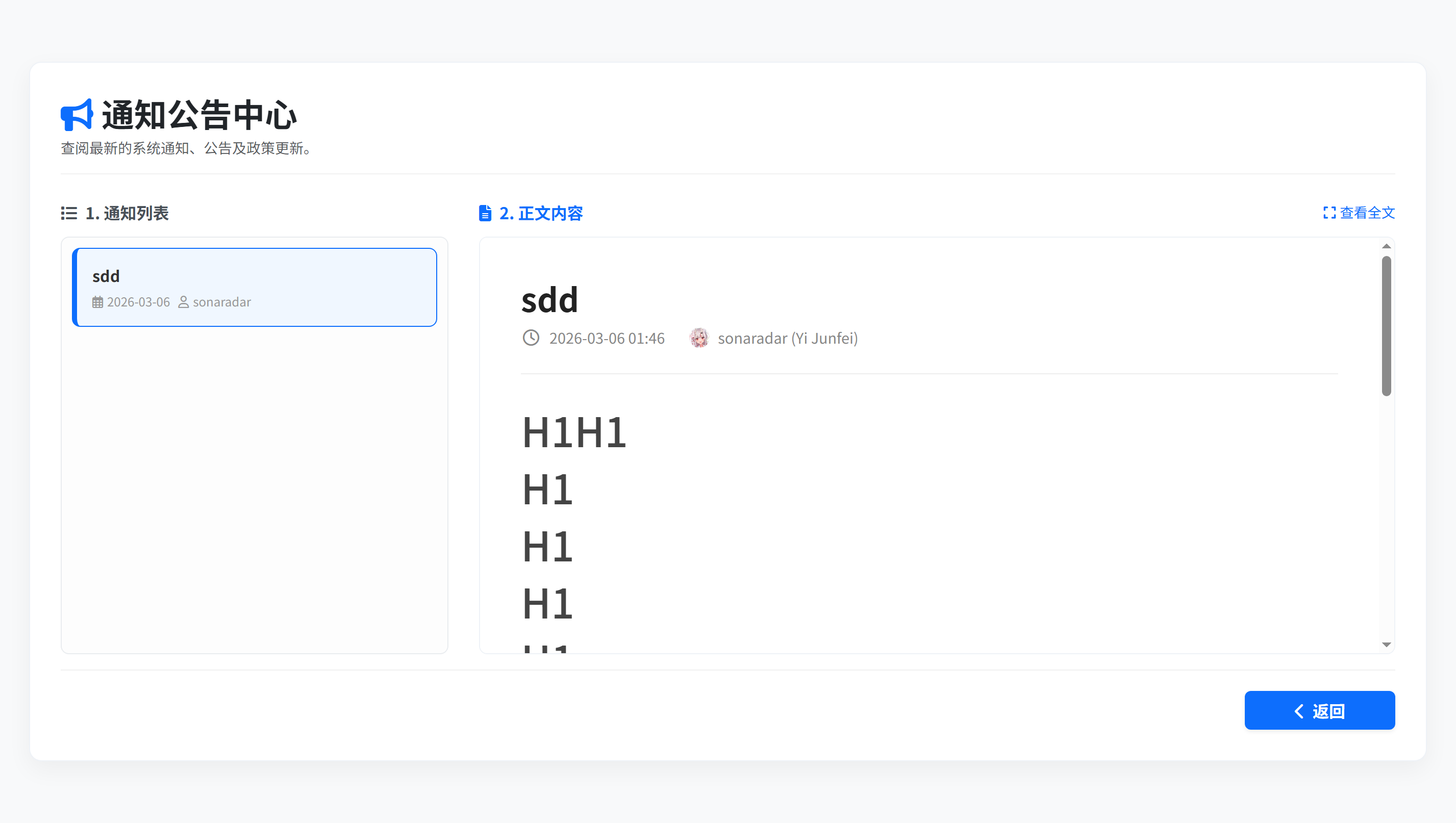This screenshot has height=823, width=1456.
Task: Click the document icon beside 正文内容
Action: [485, 213]
